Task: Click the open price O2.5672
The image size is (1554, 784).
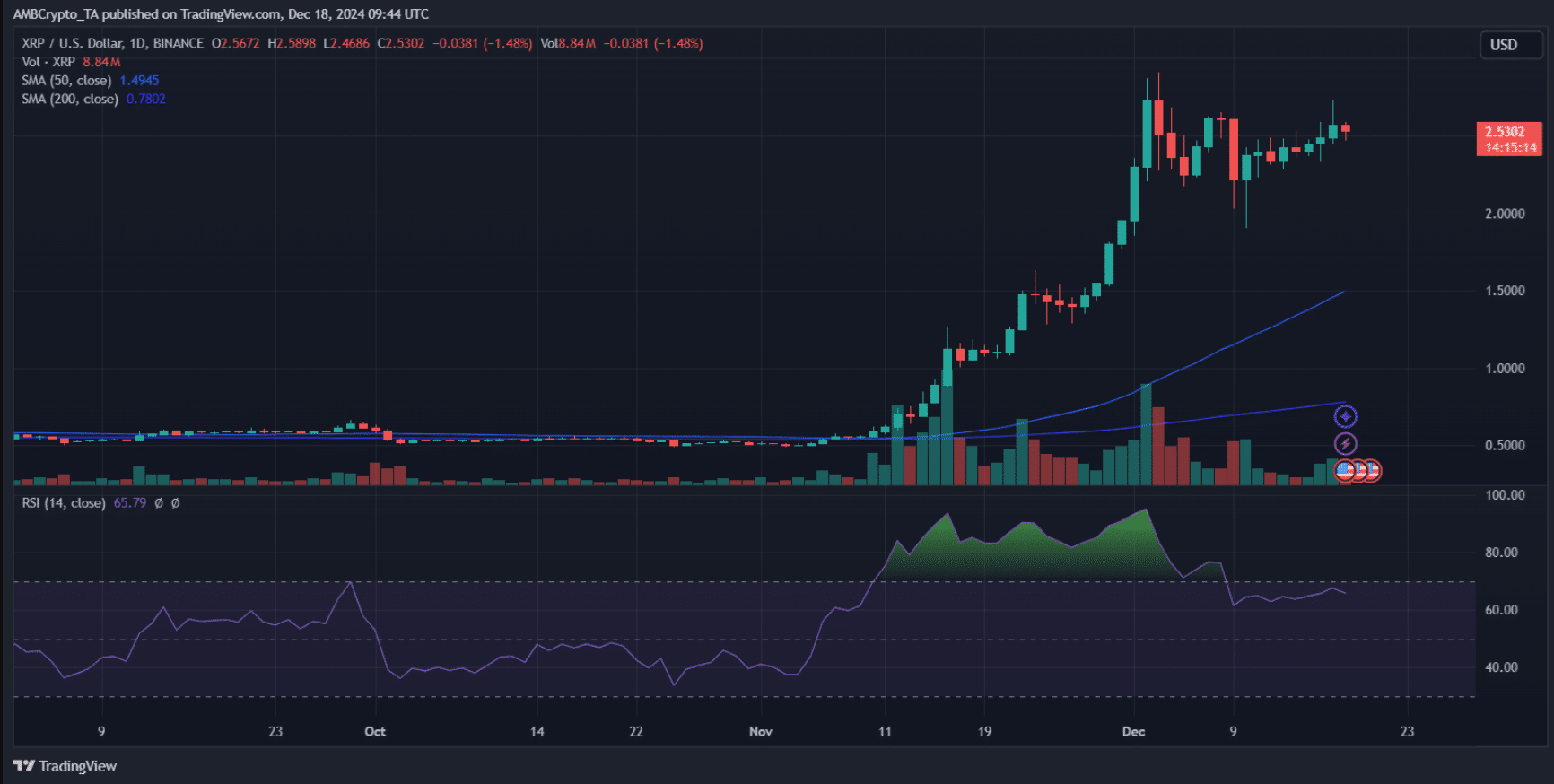Action: tap(235, 43)
